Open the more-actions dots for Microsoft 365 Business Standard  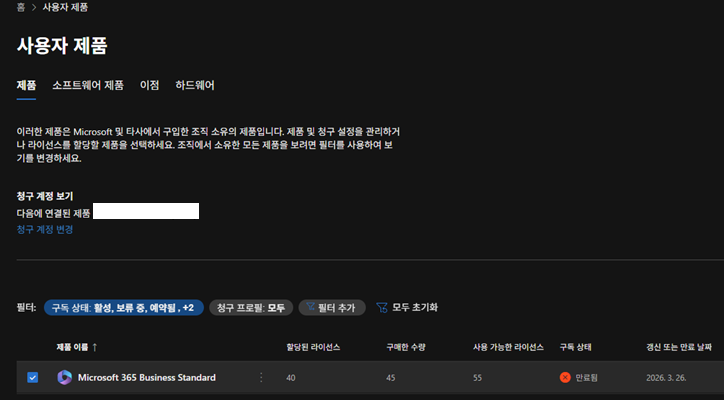[261, 377]
